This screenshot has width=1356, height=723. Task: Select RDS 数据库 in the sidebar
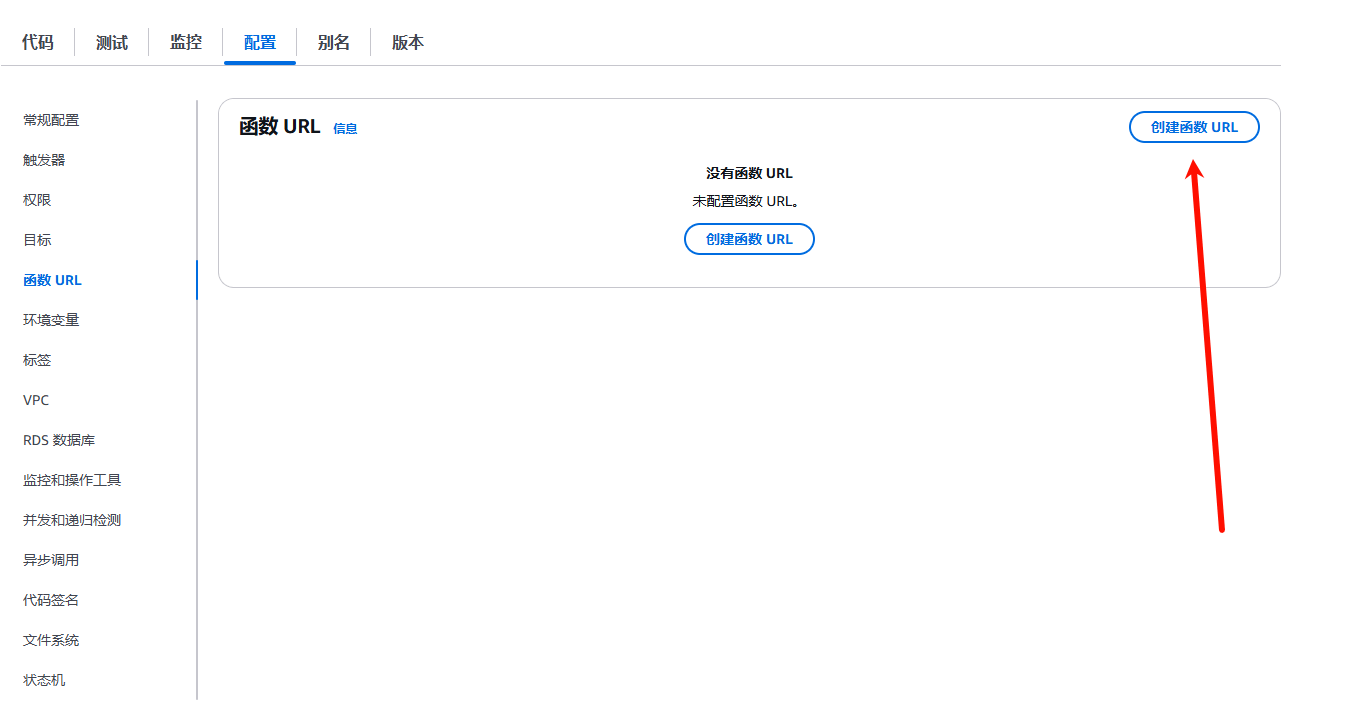pyautogui.click(x=59, y=440)
